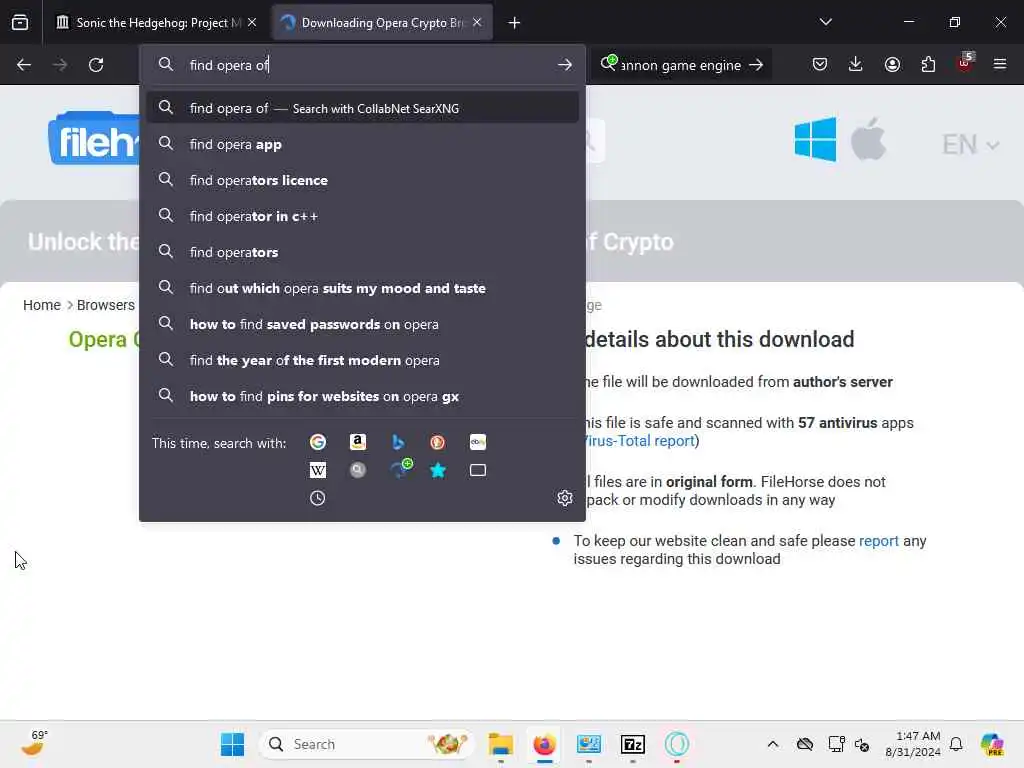Screen dimensions: 1024x768
Task: Choose the Windows platform logo on FileHorse
Action: 815,140
